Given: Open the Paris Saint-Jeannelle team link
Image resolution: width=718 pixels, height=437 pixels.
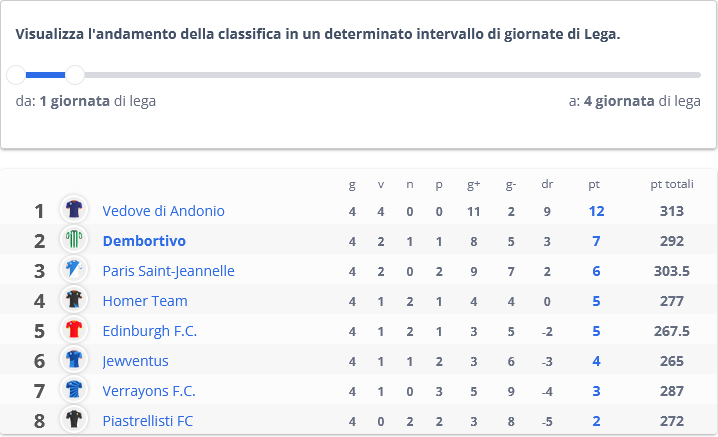Looking at the screenshot, I should pos(169,271).
